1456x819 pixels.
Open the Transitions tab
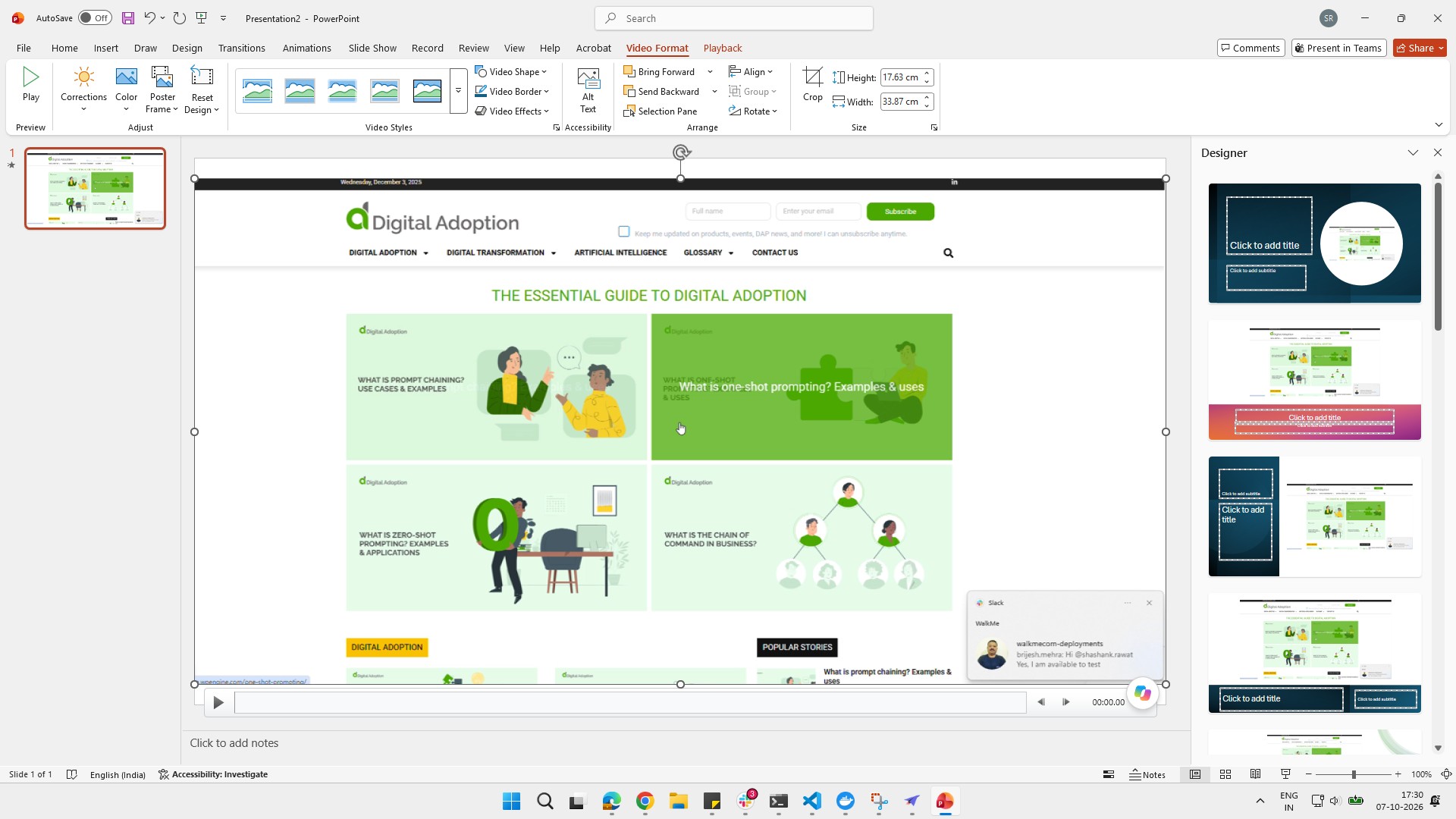click(241, 48)
